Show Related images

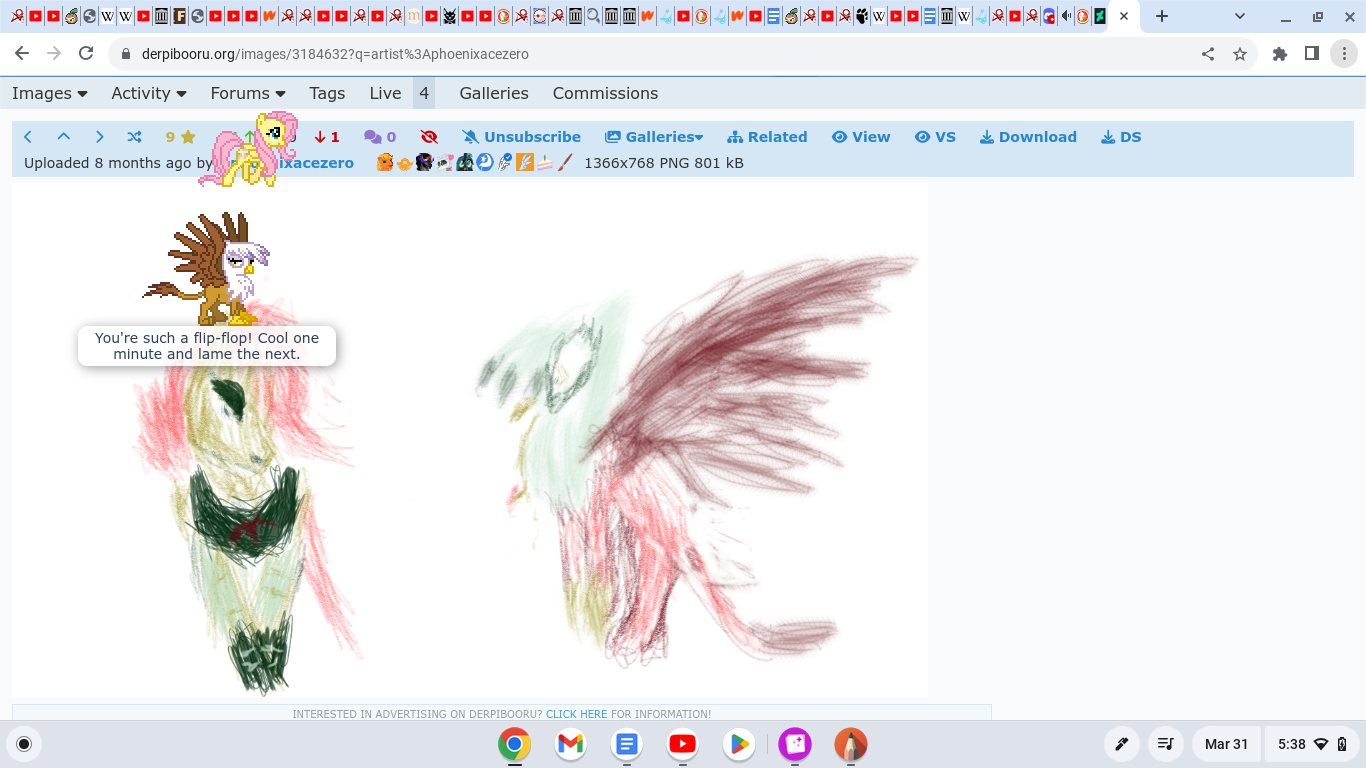pos(767,137)
